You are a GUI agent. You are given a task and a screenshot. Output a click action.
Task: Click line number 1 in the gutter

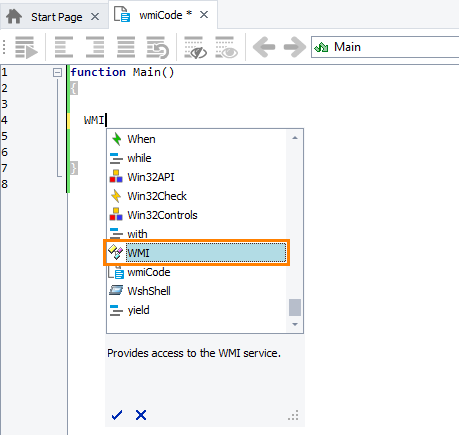click(x=4, y=72)
